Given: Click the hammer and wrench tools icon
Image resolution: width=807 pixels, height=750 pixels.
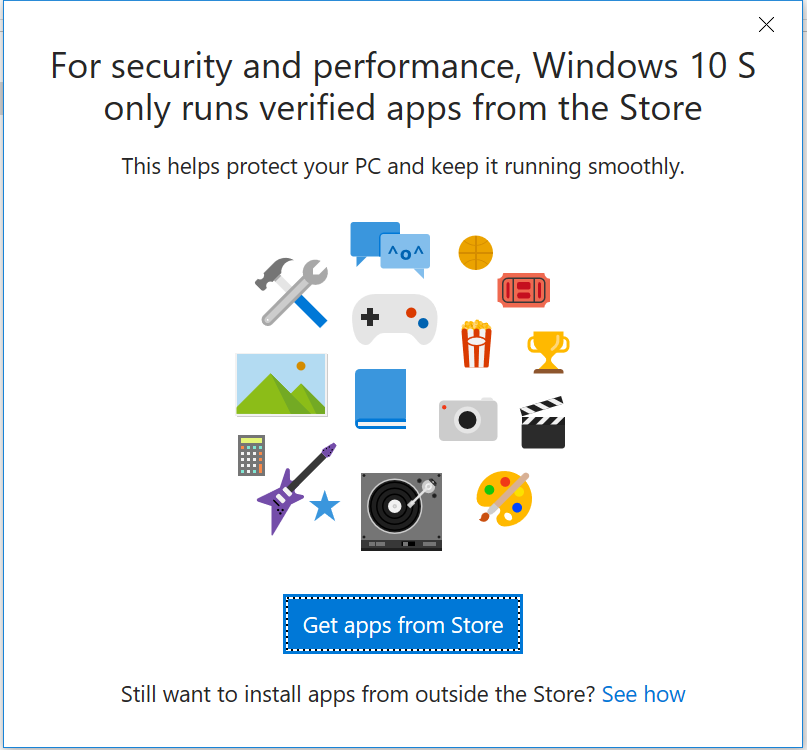Looking at the screenshot, I should point(292,292).
